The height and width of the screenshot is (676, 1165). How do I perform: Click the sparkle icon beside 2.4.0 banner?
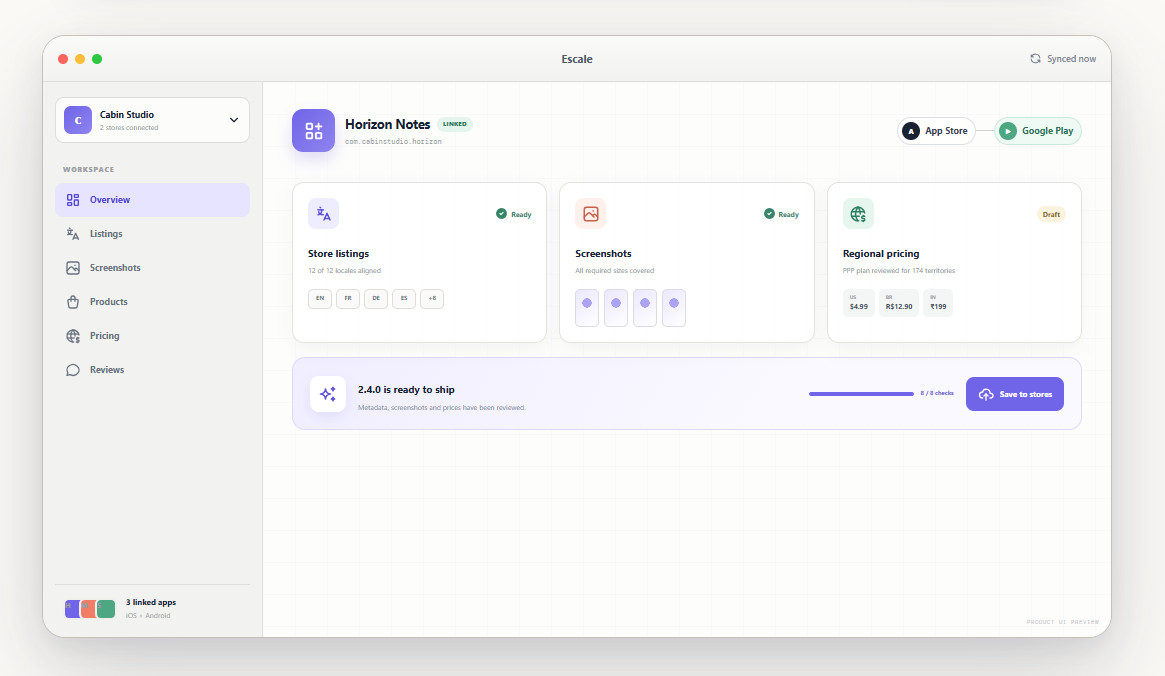[328, 394]
